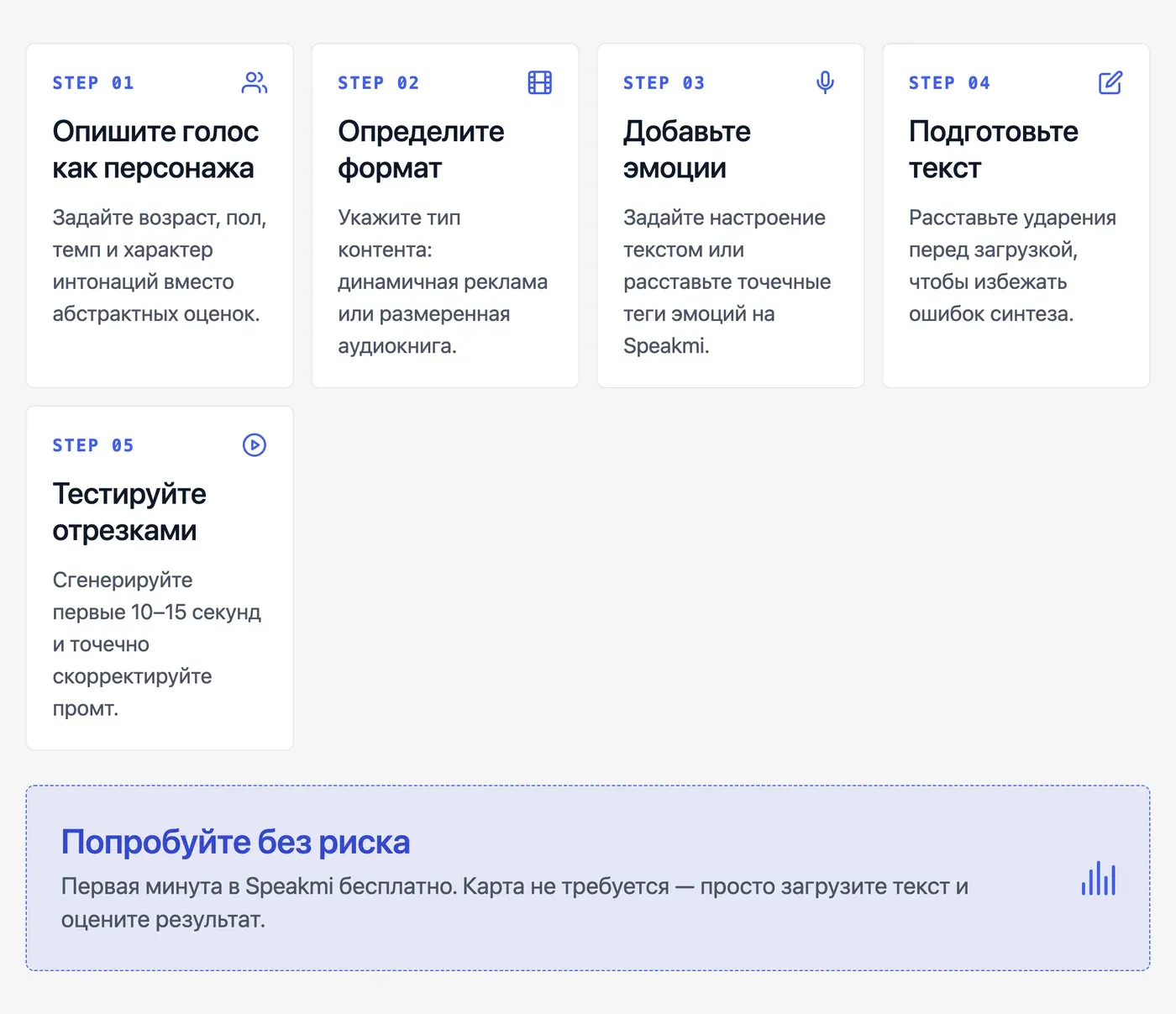
Task: Click the play circle icon in Step 05
Action: 255,445
